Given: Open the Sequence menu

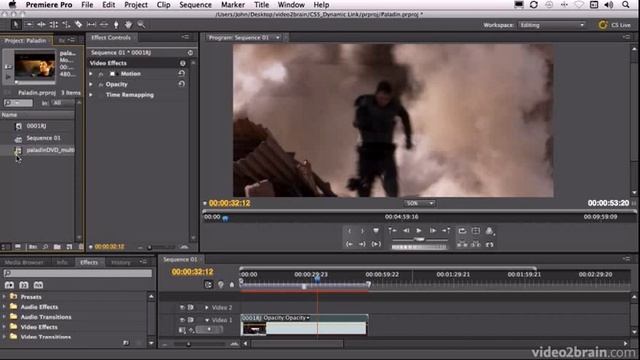Looking at the screenshot, I should [195, 5].
